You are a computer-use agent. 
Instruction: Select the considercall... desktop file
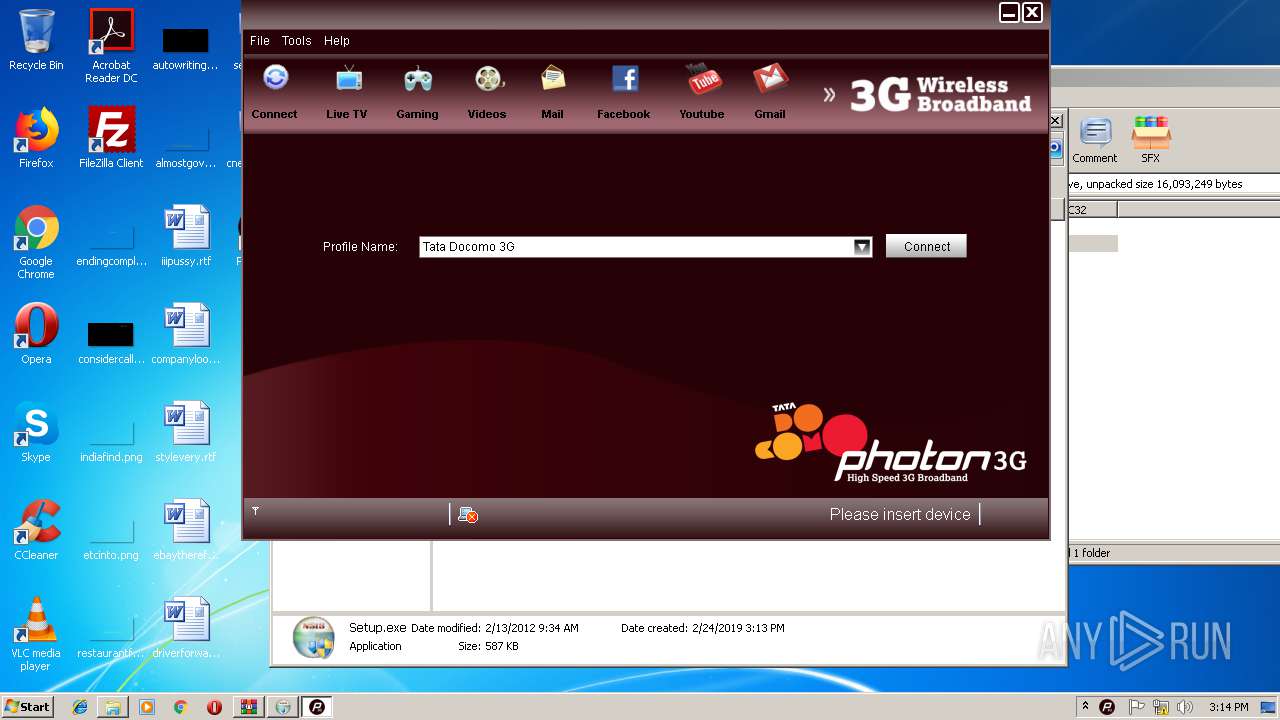coord(111,340)
